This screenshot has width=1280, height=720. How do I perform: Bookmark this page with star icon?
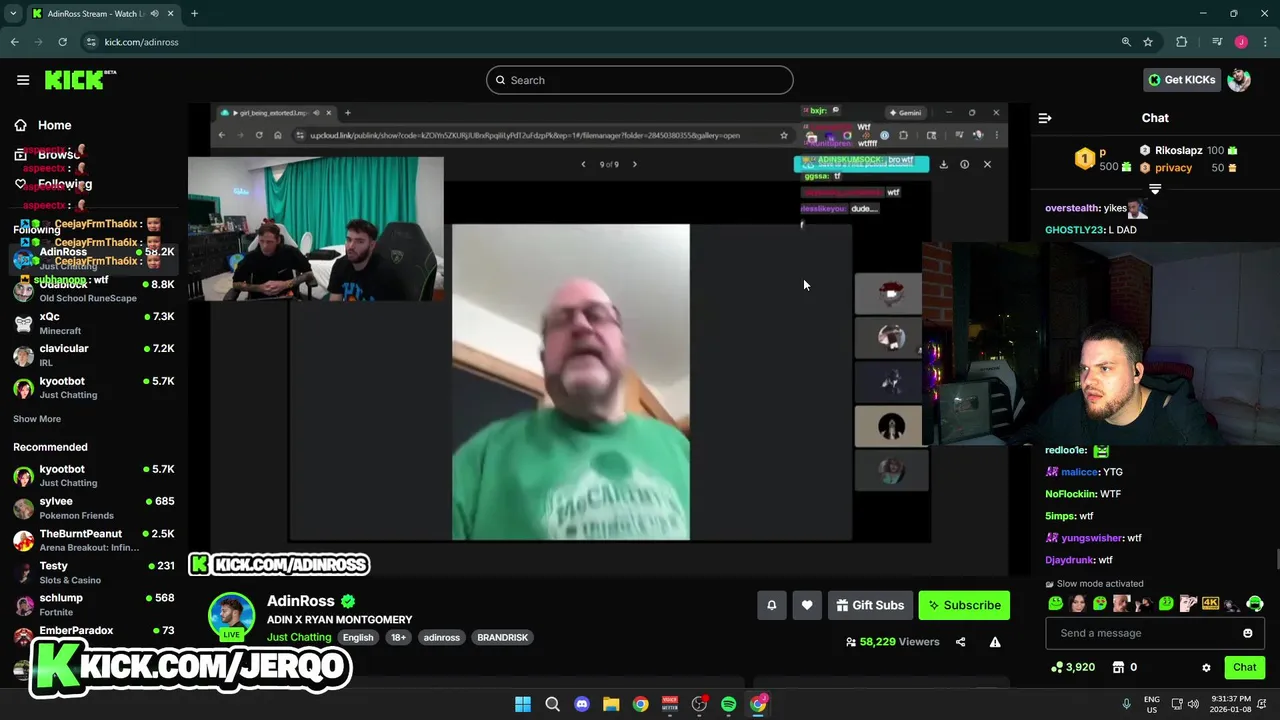pos(1148,42)
